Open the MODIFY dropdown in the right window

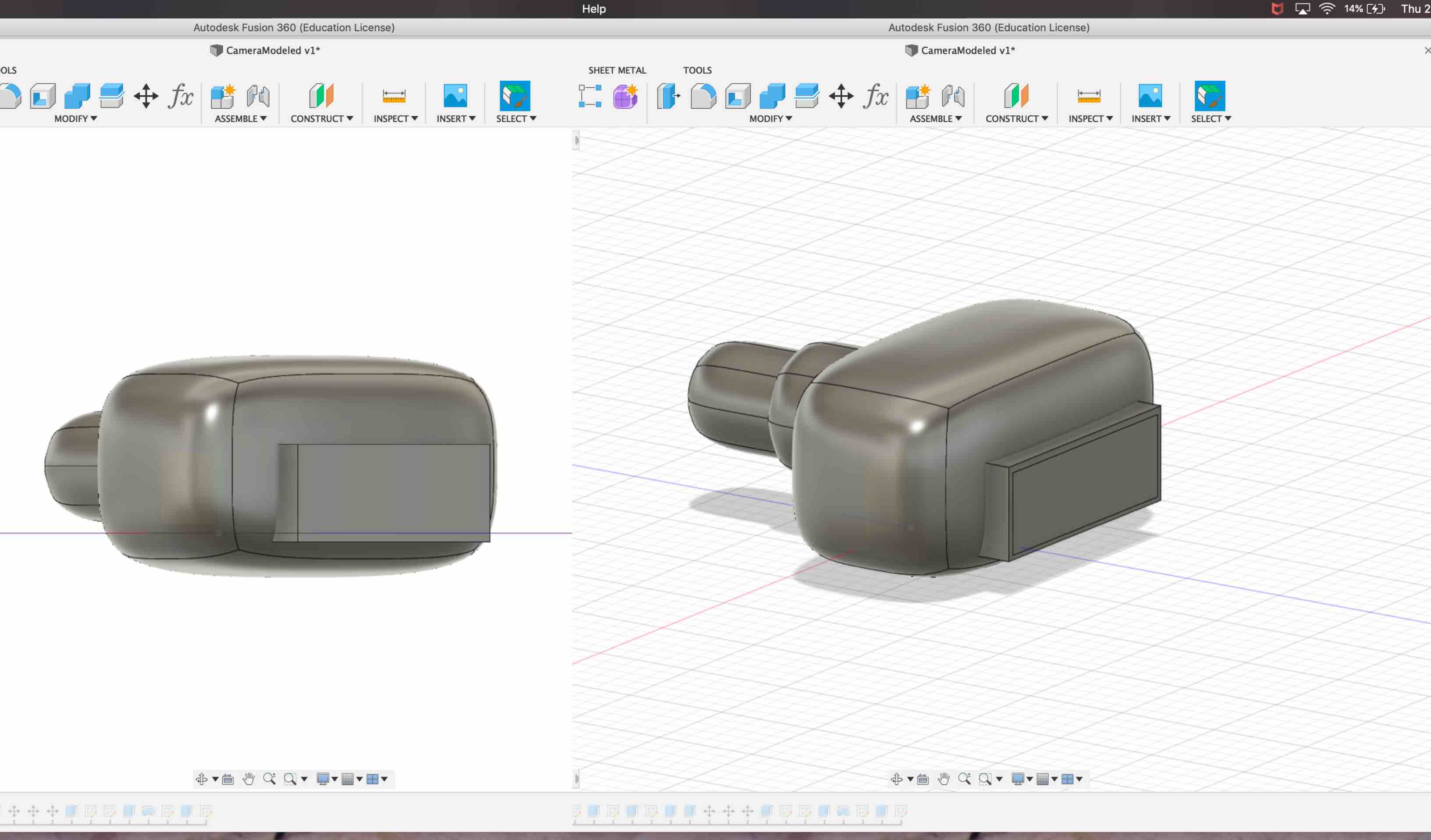771,119
